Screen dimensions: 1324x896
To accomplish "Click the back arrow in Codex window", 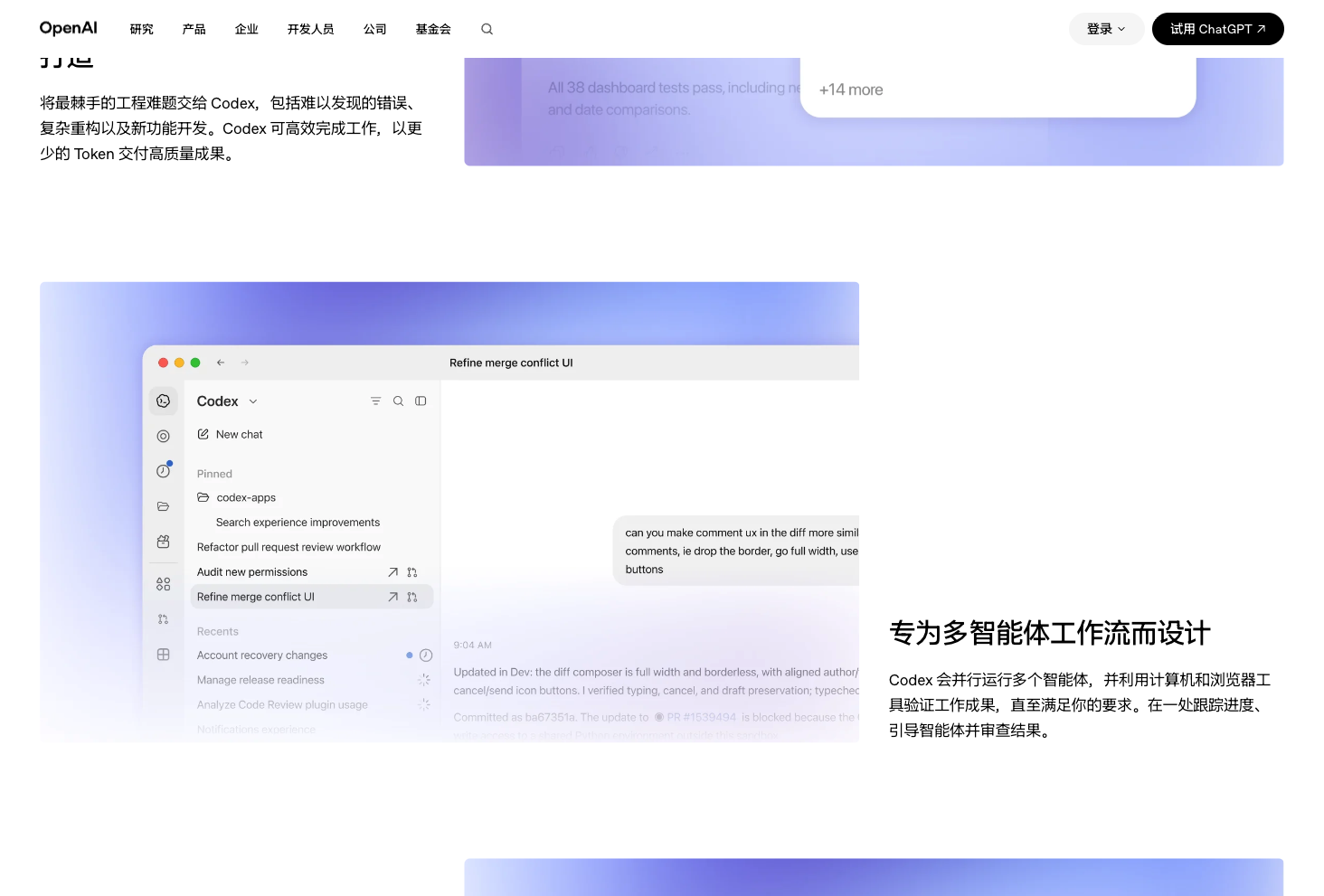I will coord(221,363).
